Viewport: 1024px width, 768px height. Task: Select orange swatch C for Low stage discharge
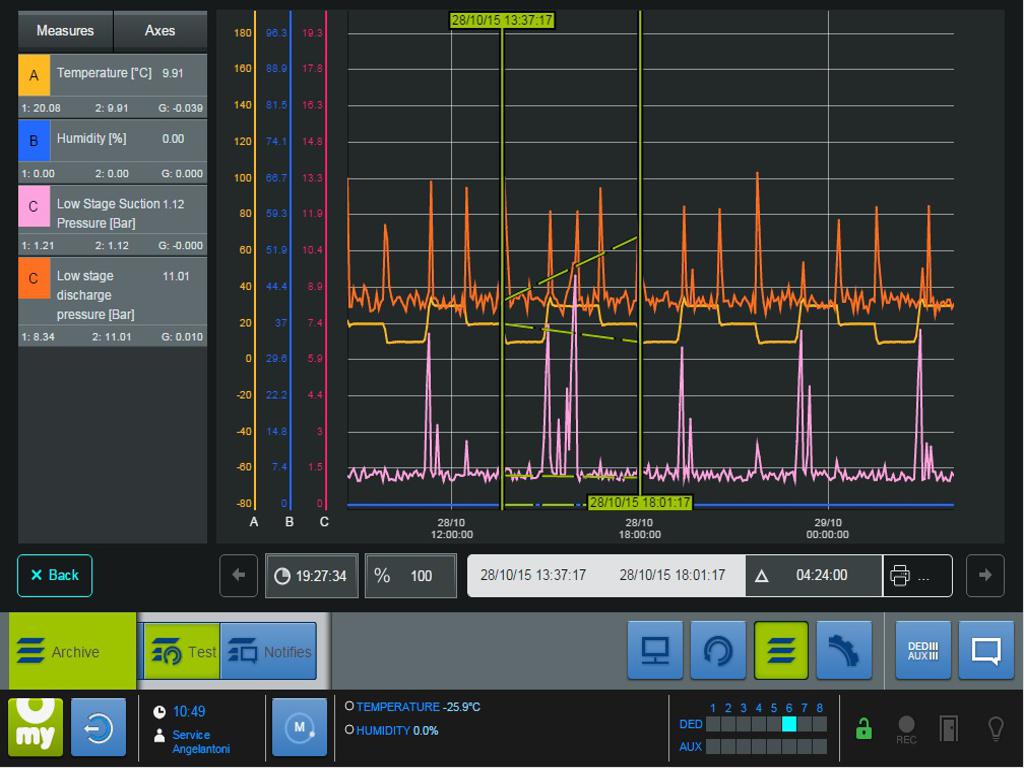(34, 278)
